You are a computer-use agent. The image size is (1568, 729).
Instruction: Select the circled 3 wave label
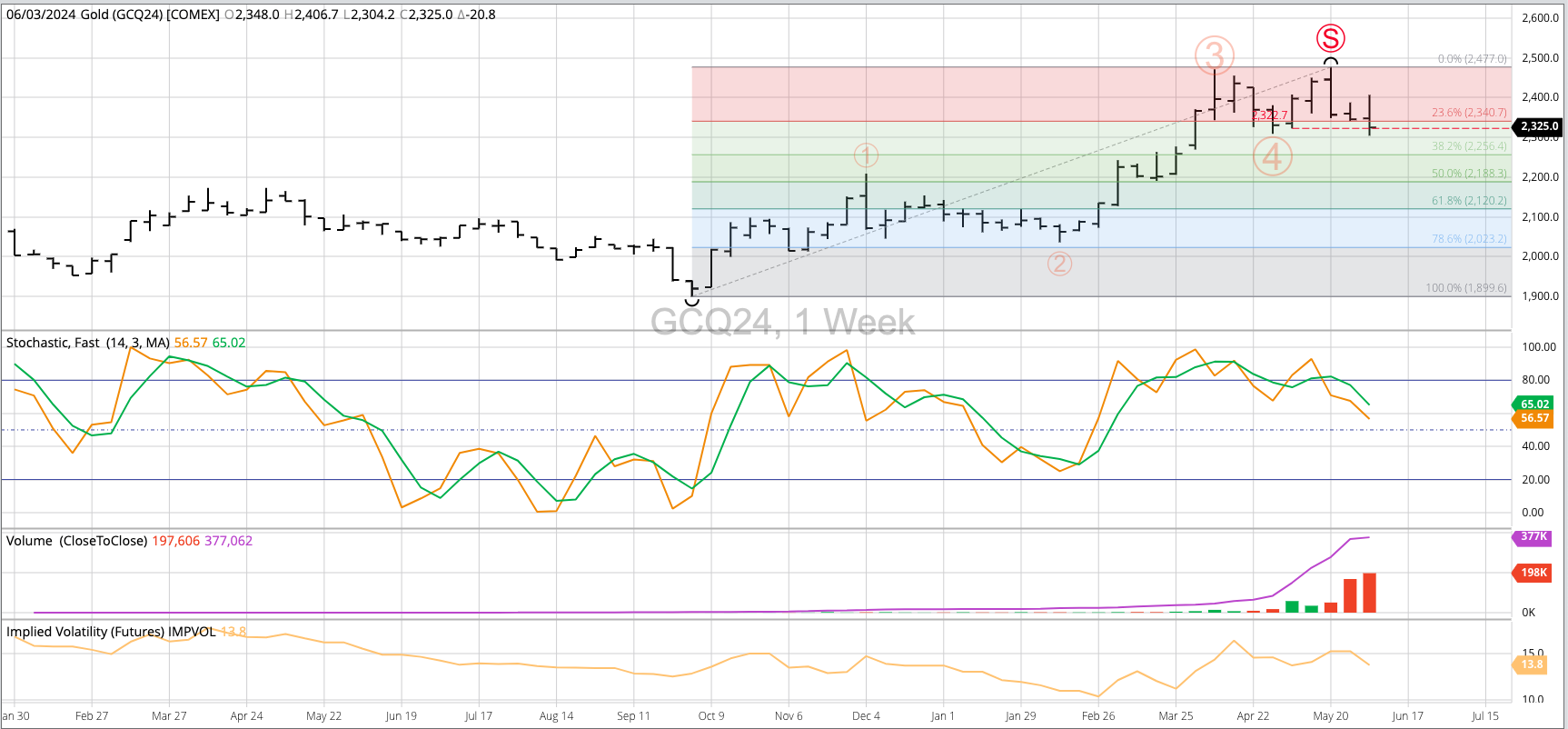coord(1215,55)
